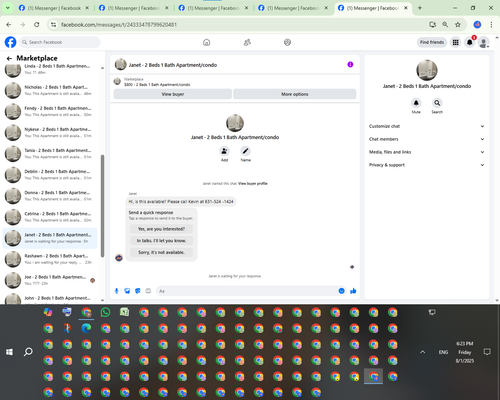The height and width of the screenshot is (400, 500).
Task: Click the View buyer profile link
Action: [253, 184]
